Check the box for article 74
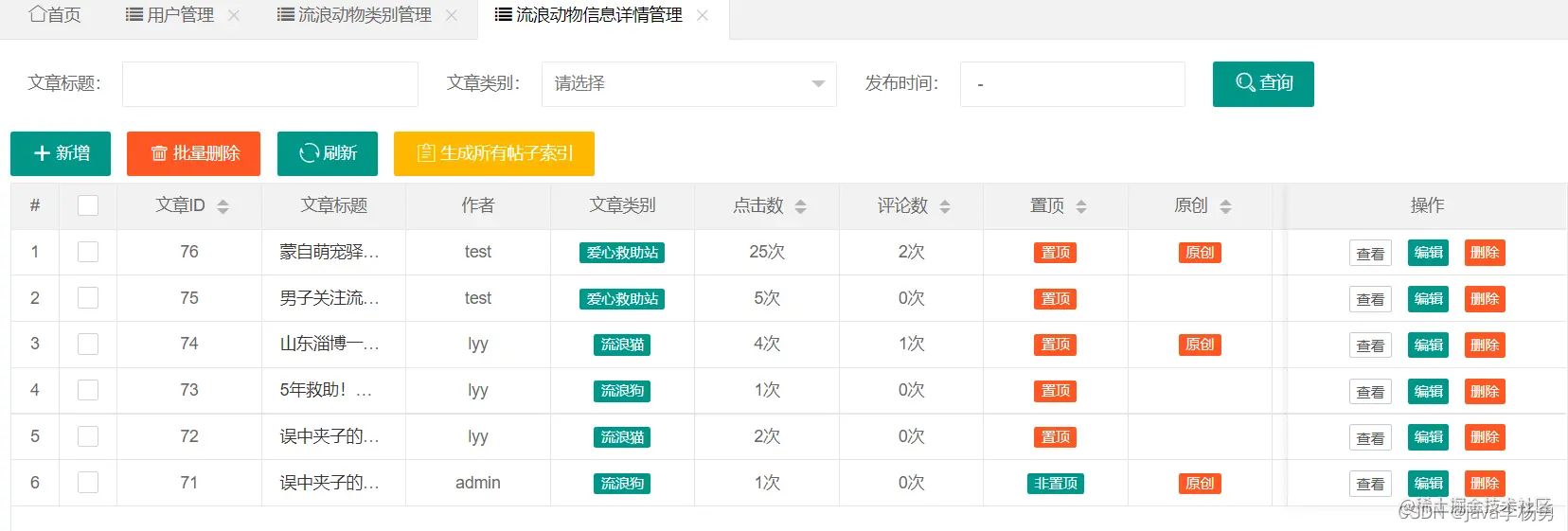Viewport: 1568px width, 531px height. 88,344
